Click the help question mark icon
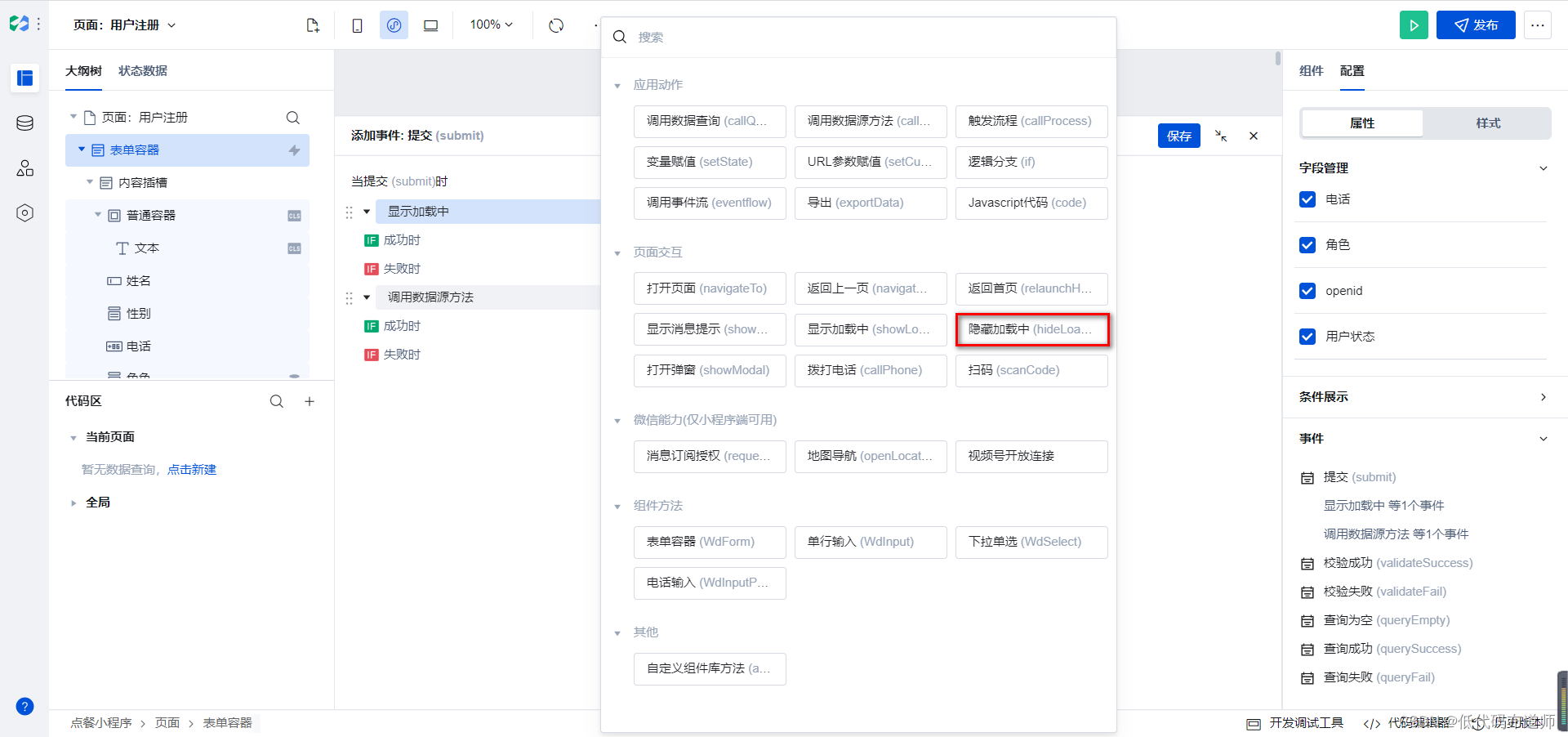Image resolution: width=1568 pixels, height=737 pixels. (x=24, y=706)
